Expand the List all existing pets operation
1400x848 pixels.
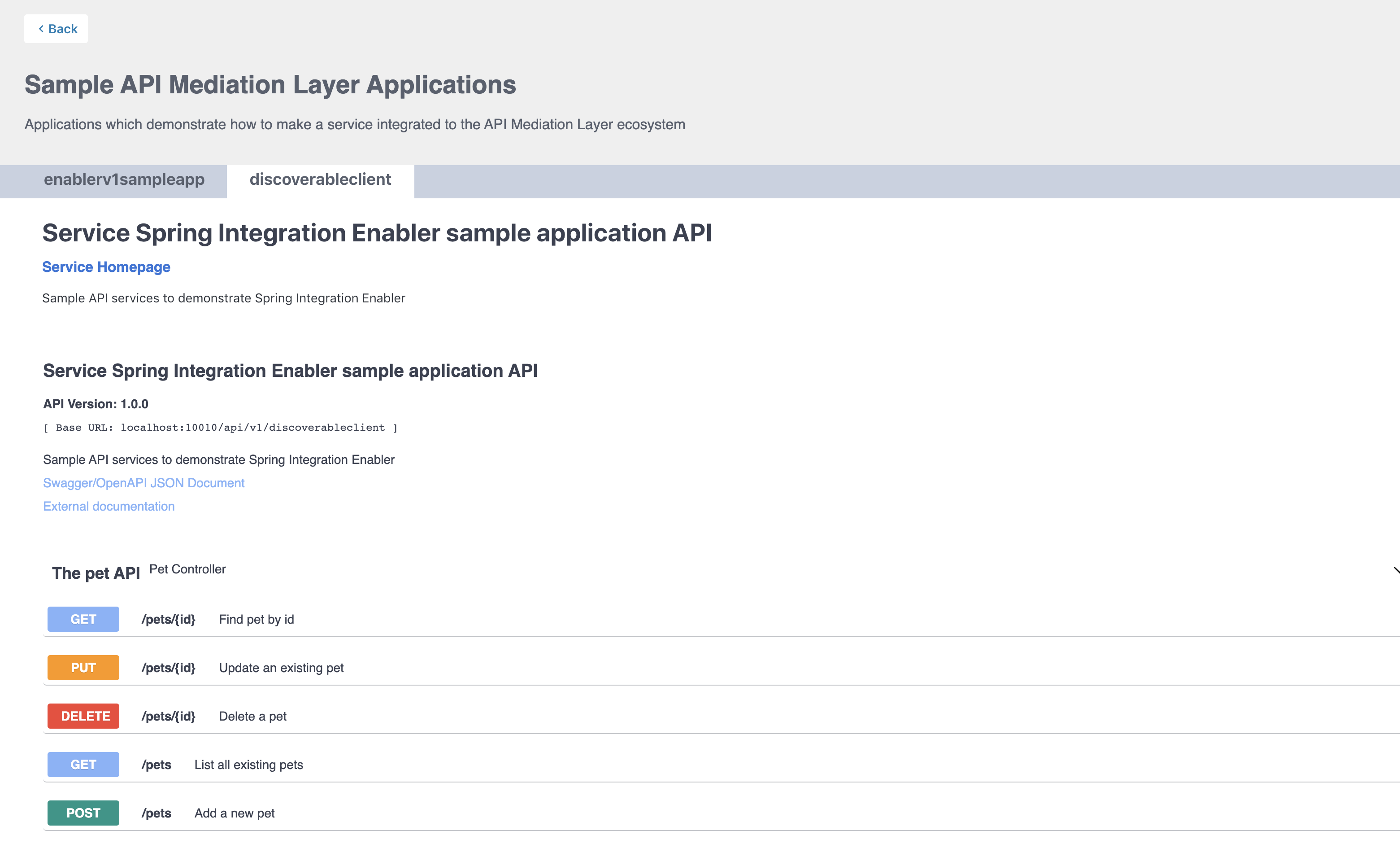[249, 764]
